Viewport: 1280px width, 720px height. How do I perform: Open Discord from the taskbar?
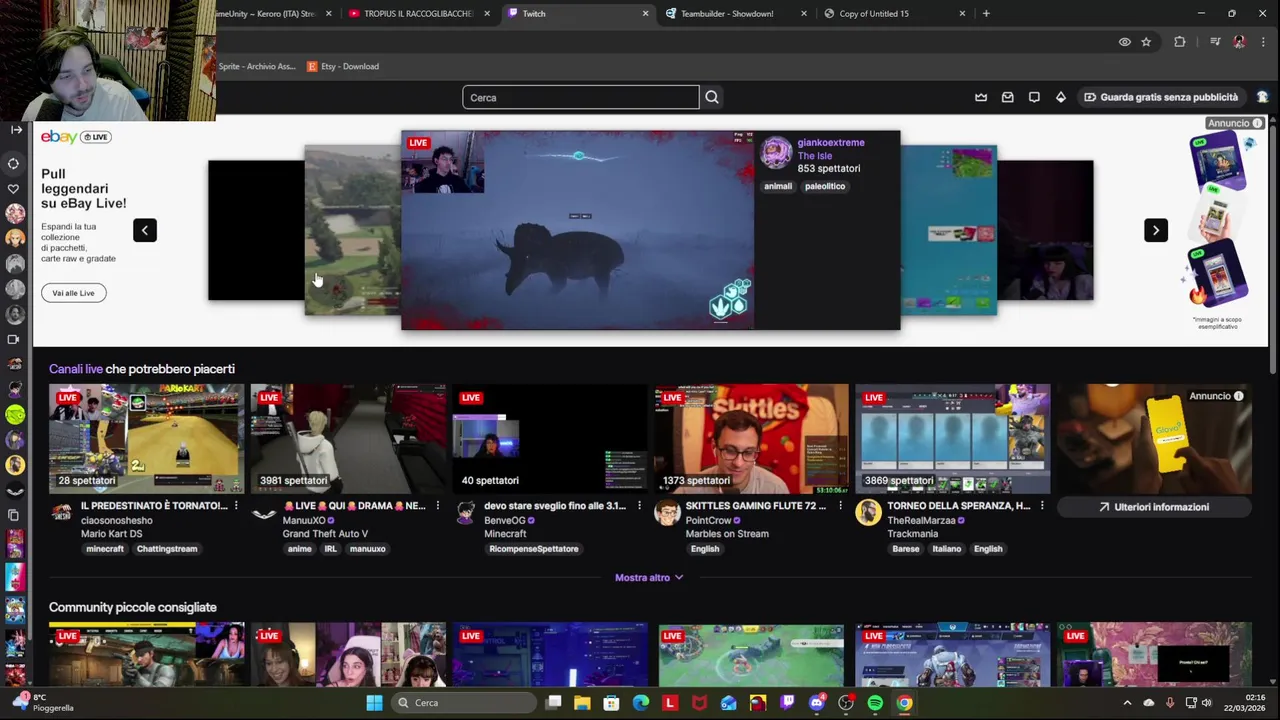click(817, 703)
